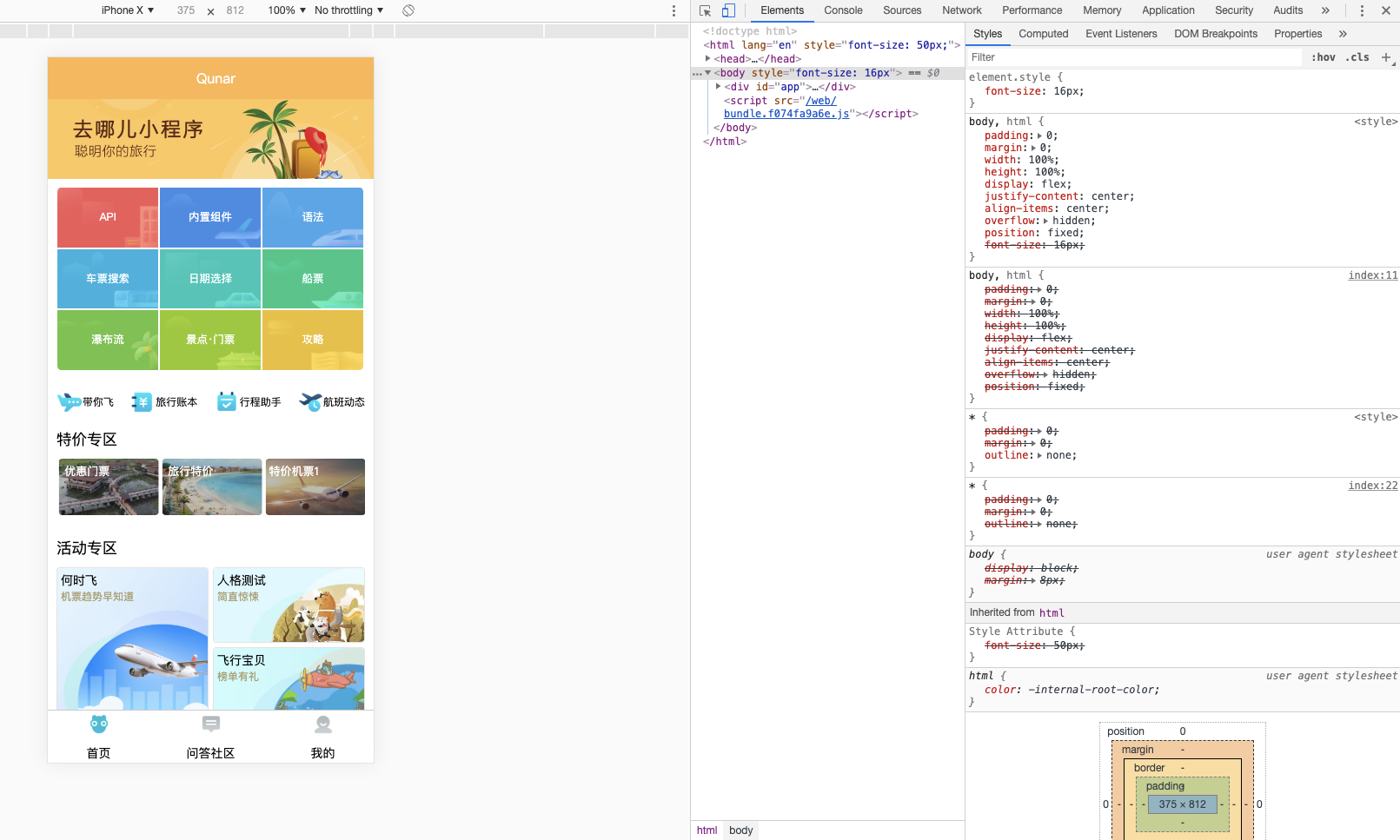Expand padding shorthand in first body rule

1039,136
